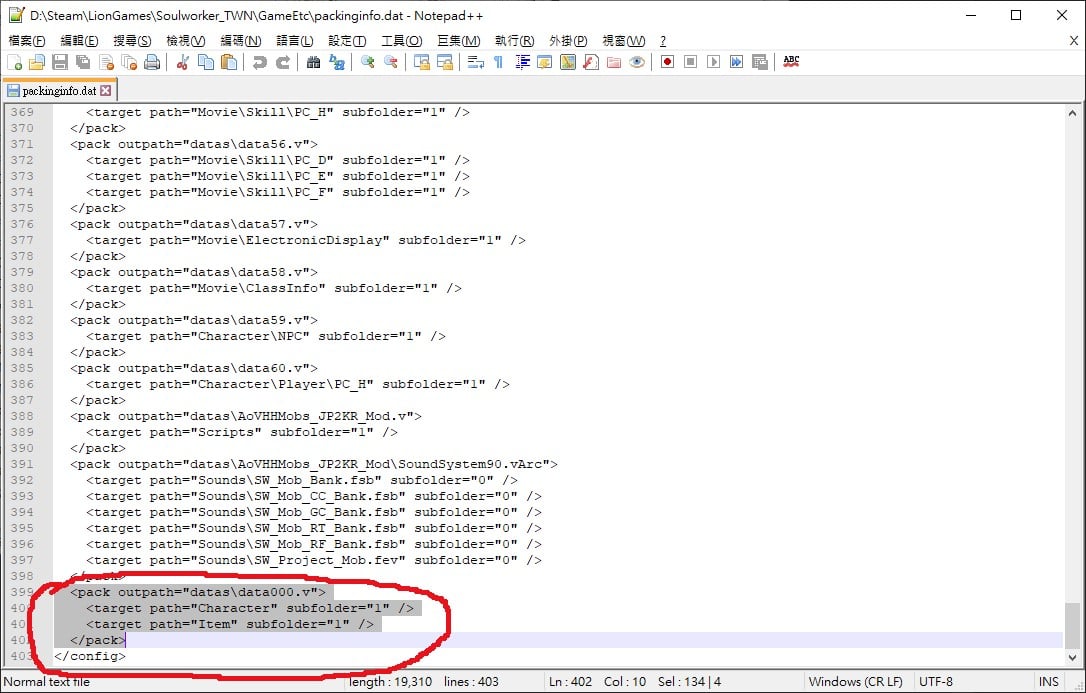Cut selection with scissors icon
1086x693 pixels.
click(x=183, y=62)
